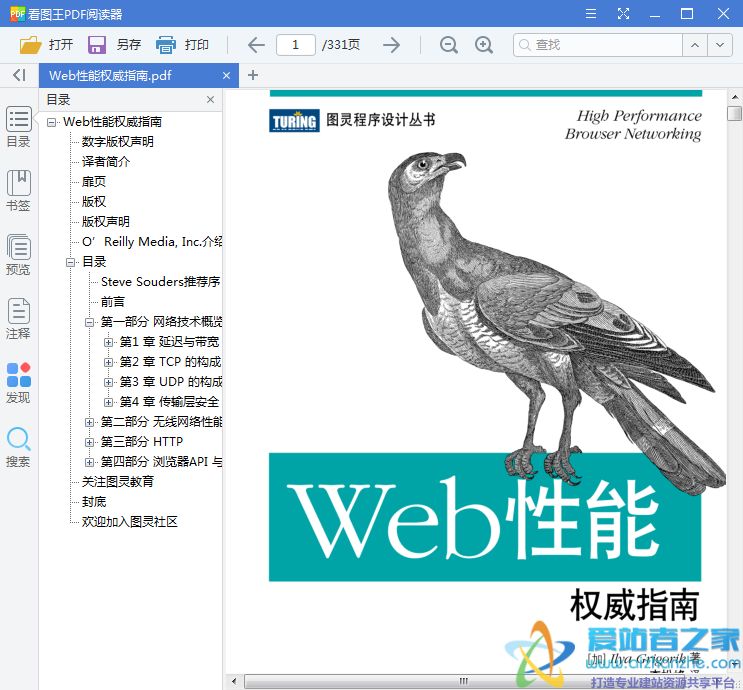
Task: Expand 第三部分 HTTP node
Action: pyautogui.click(x=89, y=442)
